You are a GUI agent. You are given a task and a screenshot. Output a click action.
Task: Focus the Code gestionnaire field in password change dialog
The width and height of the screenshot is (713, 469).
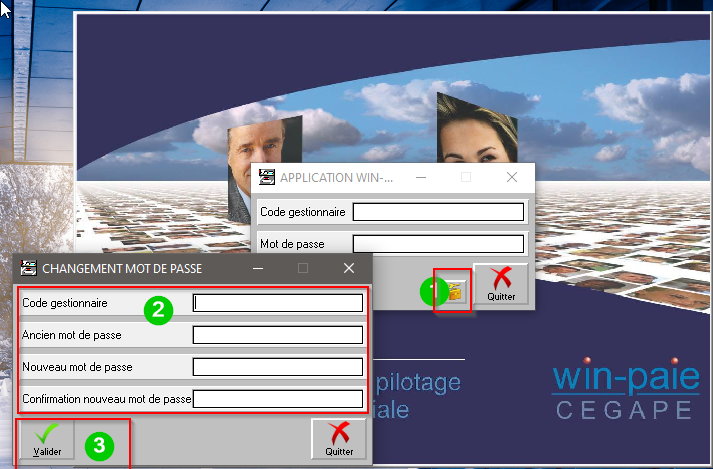click(x=277, y=303)
